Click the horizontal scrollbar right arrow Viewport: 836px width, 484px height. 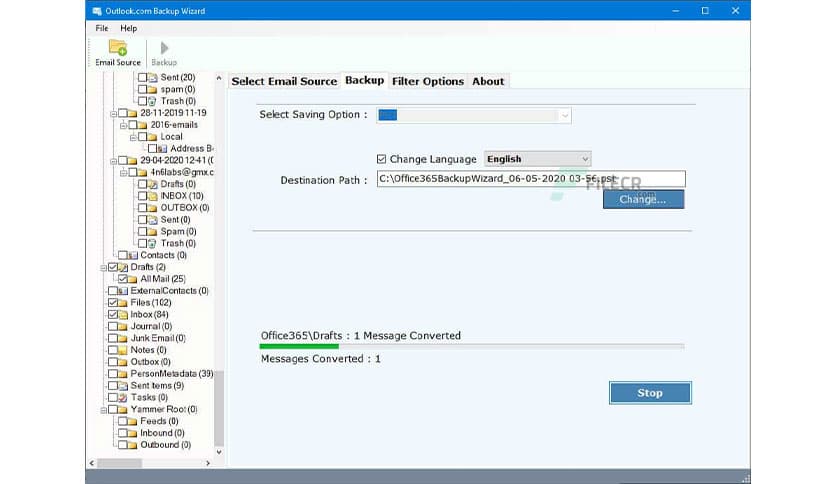208,463
